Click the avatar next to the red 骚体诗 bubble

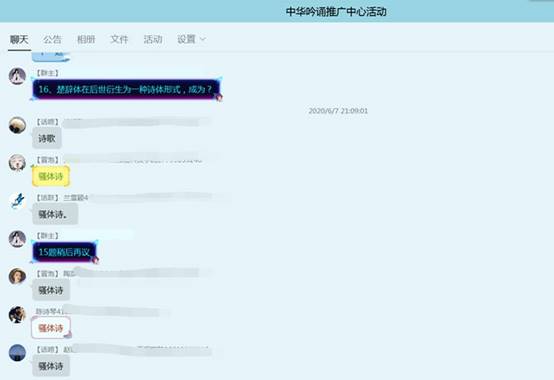tap(17, 314)
